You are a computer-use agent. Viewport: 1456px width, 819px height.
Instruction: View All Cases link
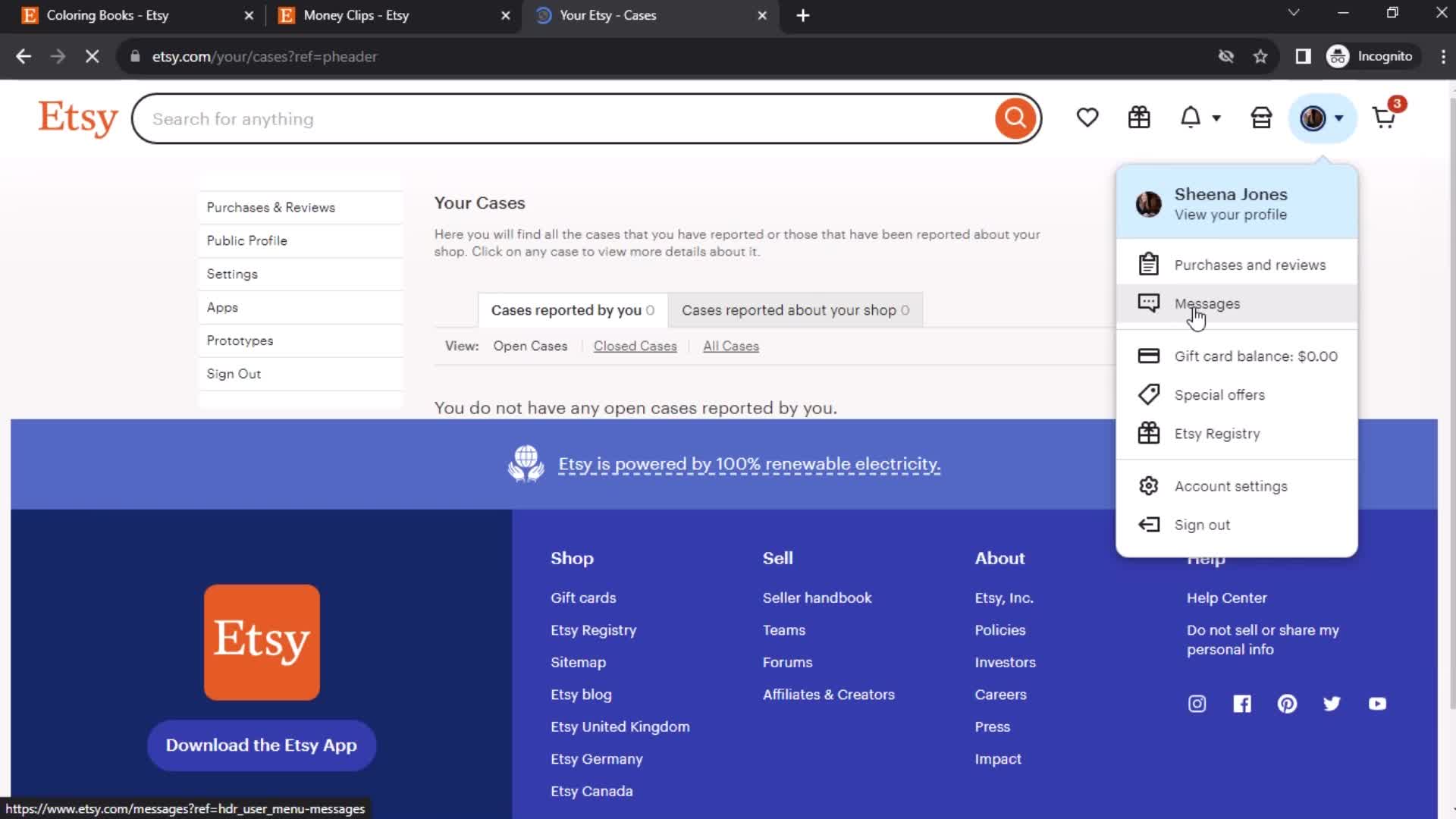click(731, 346)
